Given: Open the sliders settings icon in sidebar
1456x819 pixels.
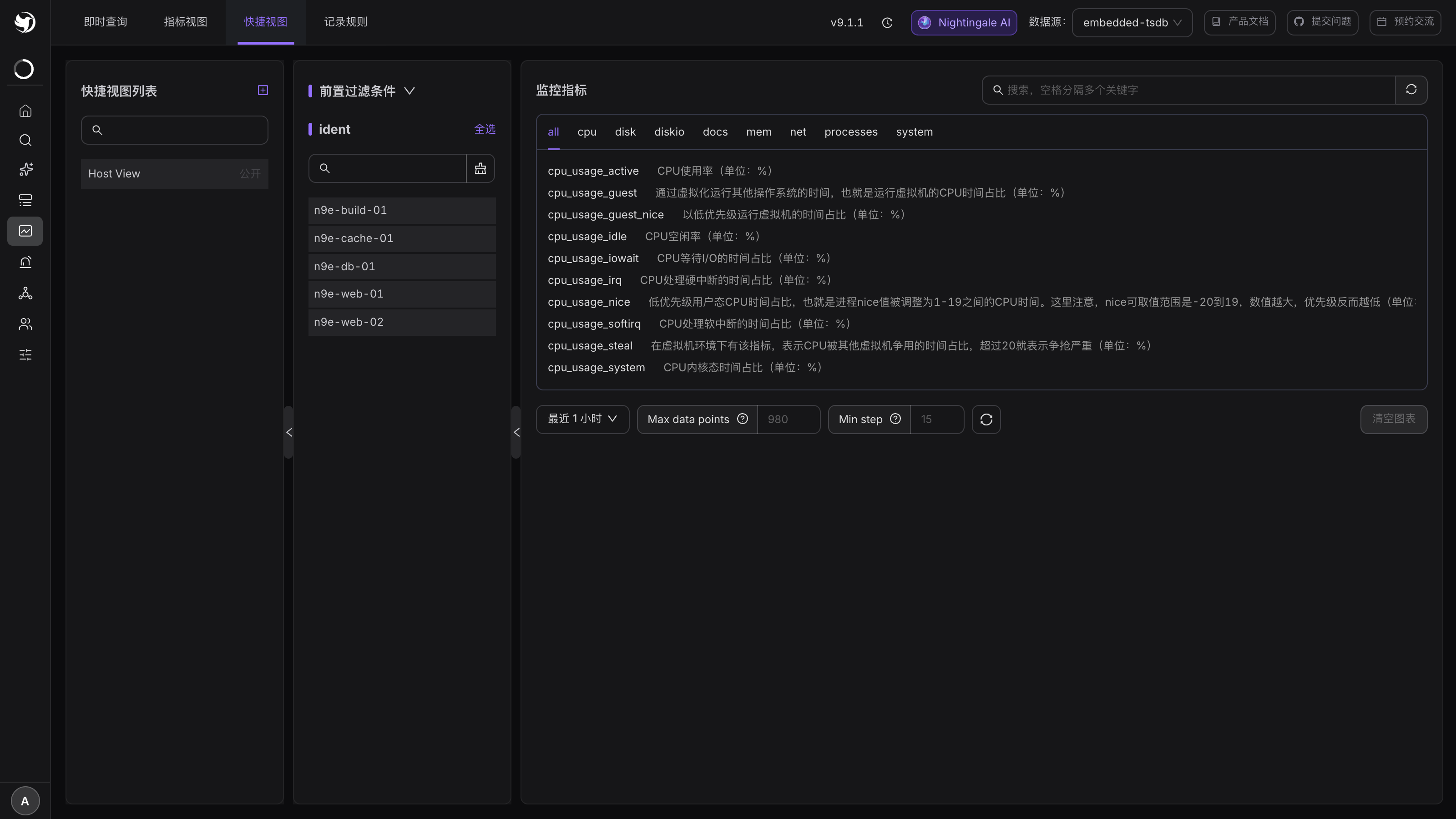Looking at the screenshot, I should [25, 355].
